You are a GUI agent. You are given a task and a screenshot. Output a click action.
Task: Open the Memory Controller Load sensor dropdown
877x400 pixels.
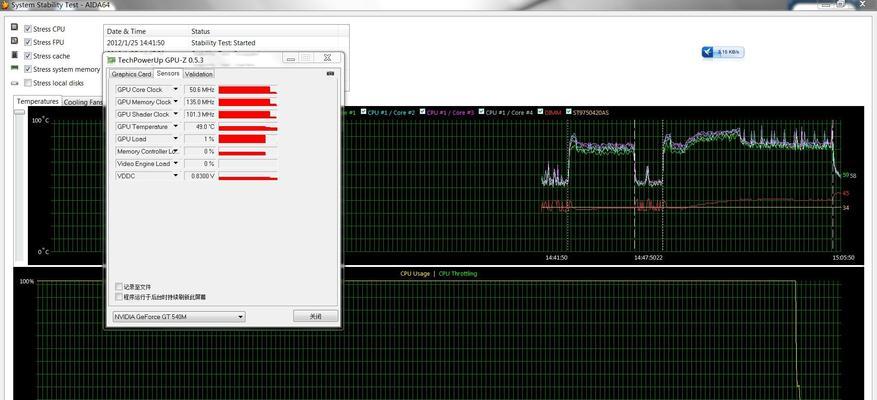point(175,151)
